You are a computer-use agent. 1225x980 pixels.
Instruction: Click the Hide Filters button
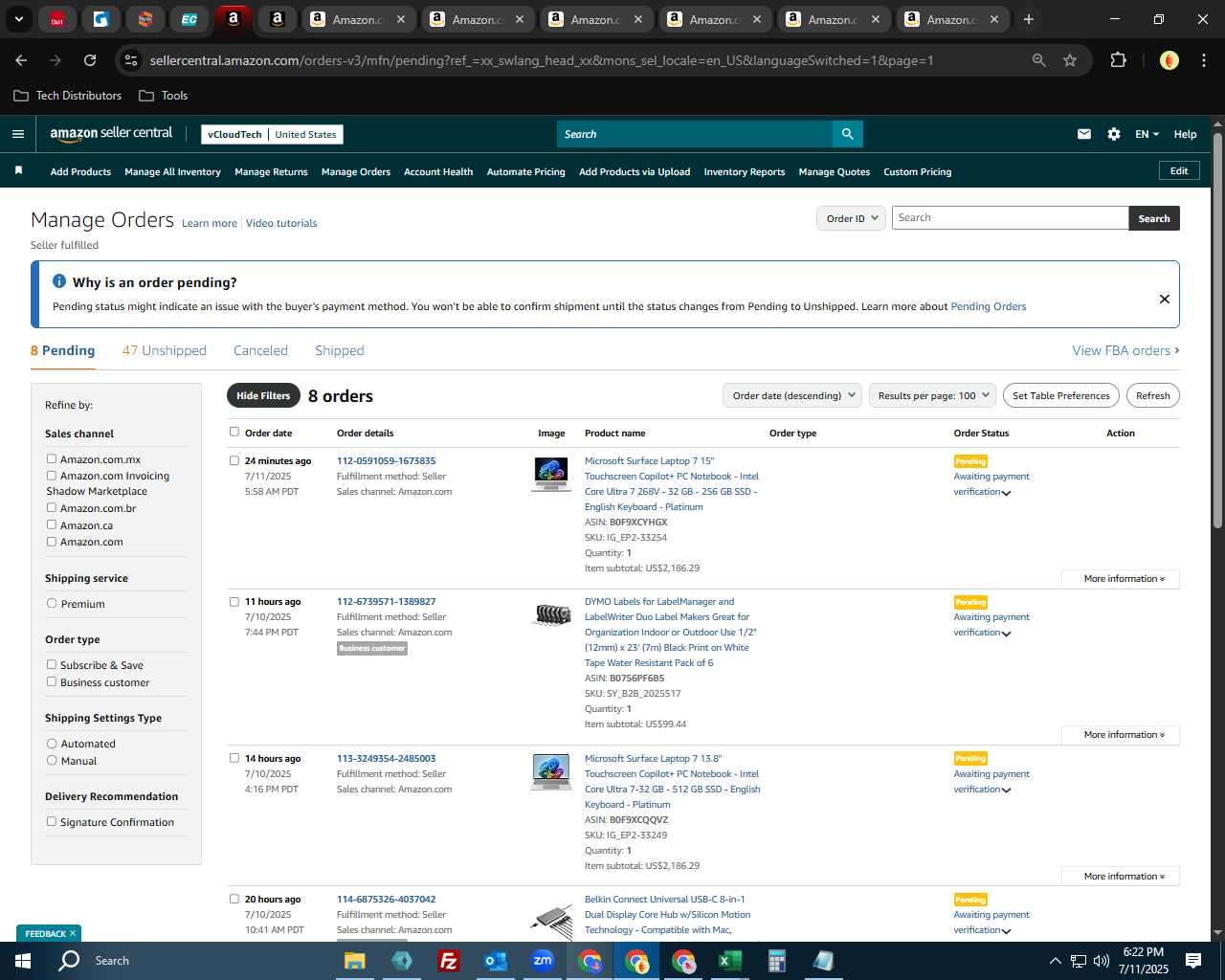click(263, 395)
